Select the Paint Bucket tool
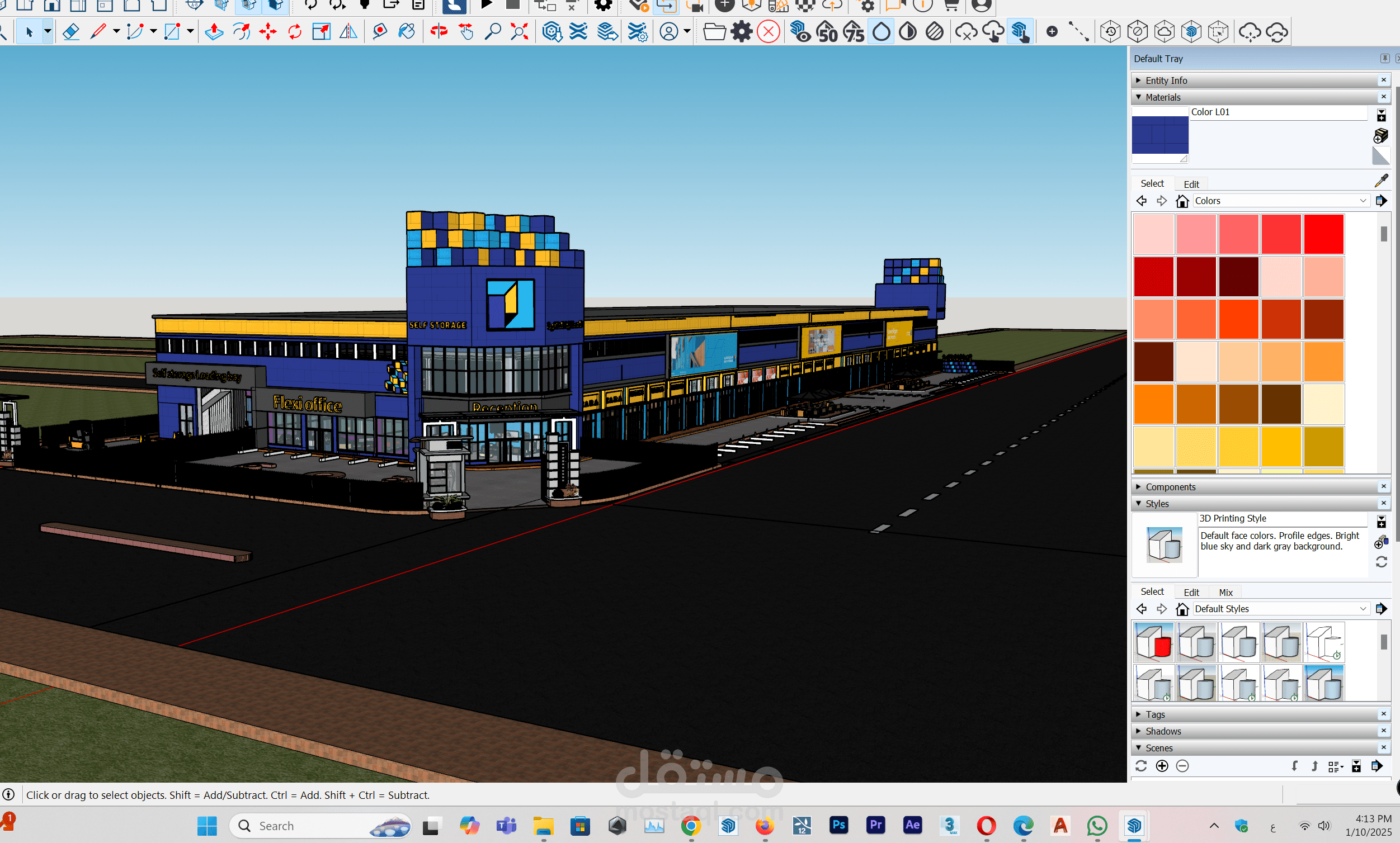1400x843 pixels. click(x=407, y=31)
